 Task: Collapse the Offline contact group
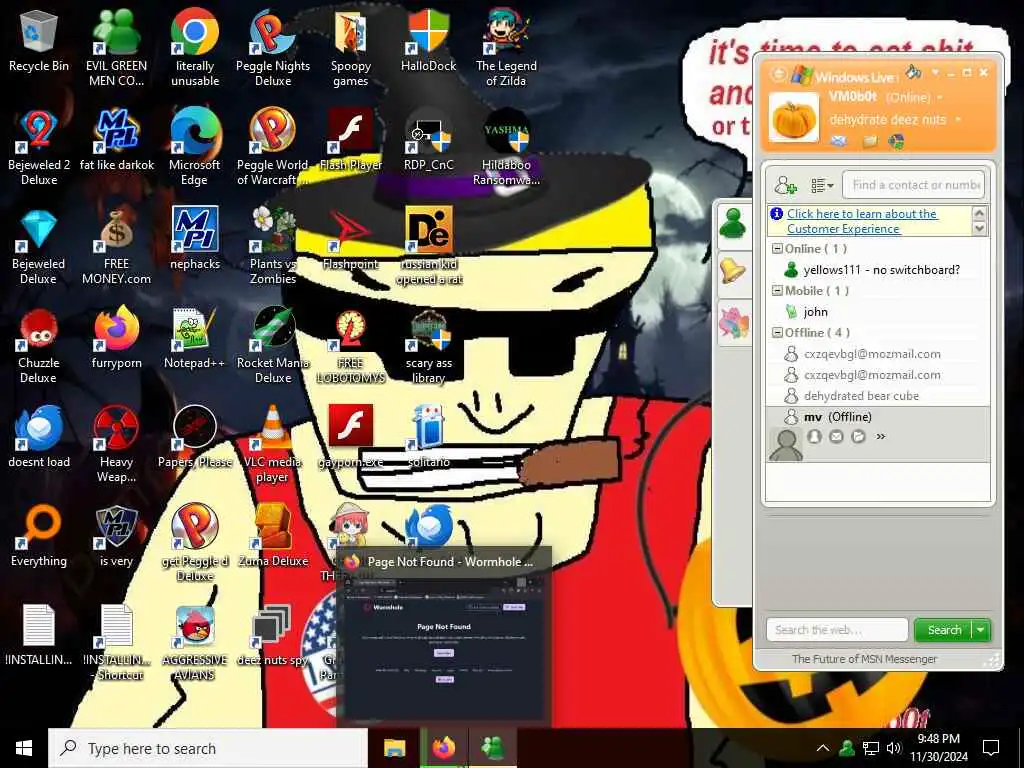coord(776,332)
